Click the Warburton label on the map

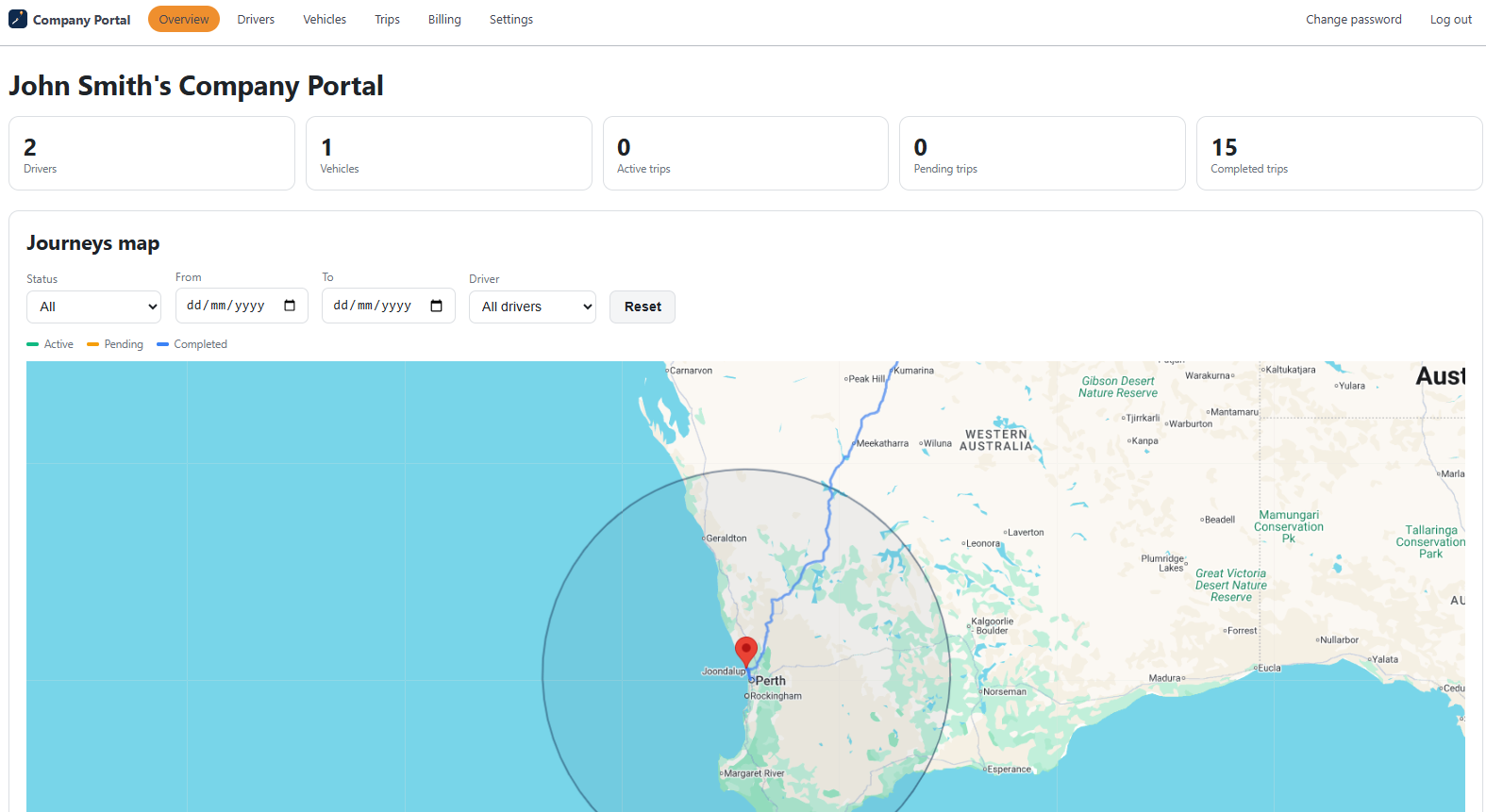[1191, 424]
